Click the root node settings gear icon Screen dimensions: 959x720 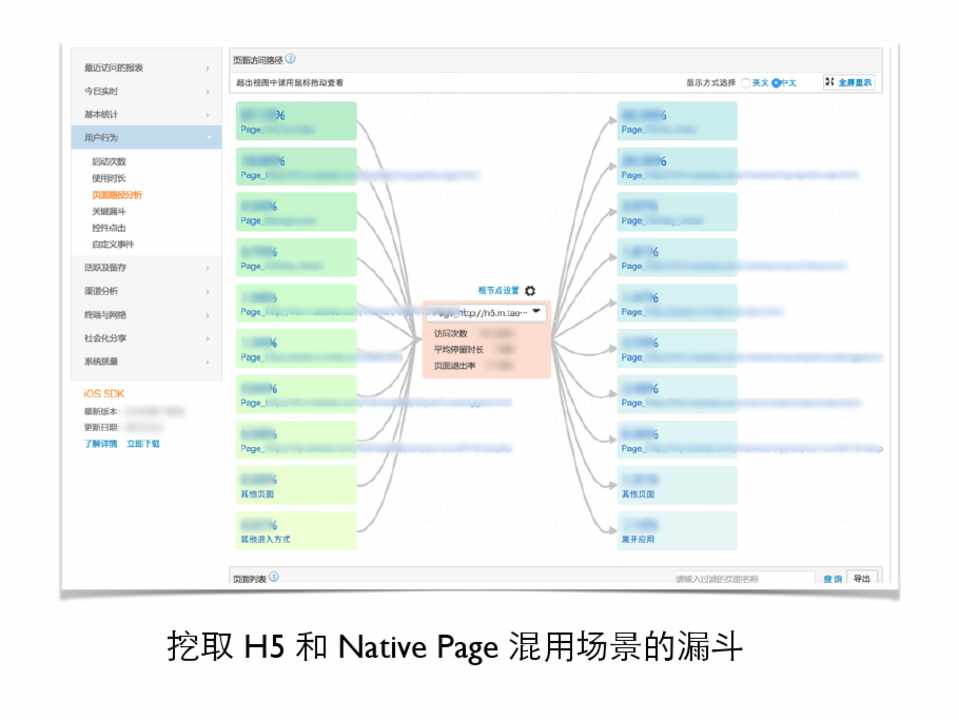click(530, 291)
